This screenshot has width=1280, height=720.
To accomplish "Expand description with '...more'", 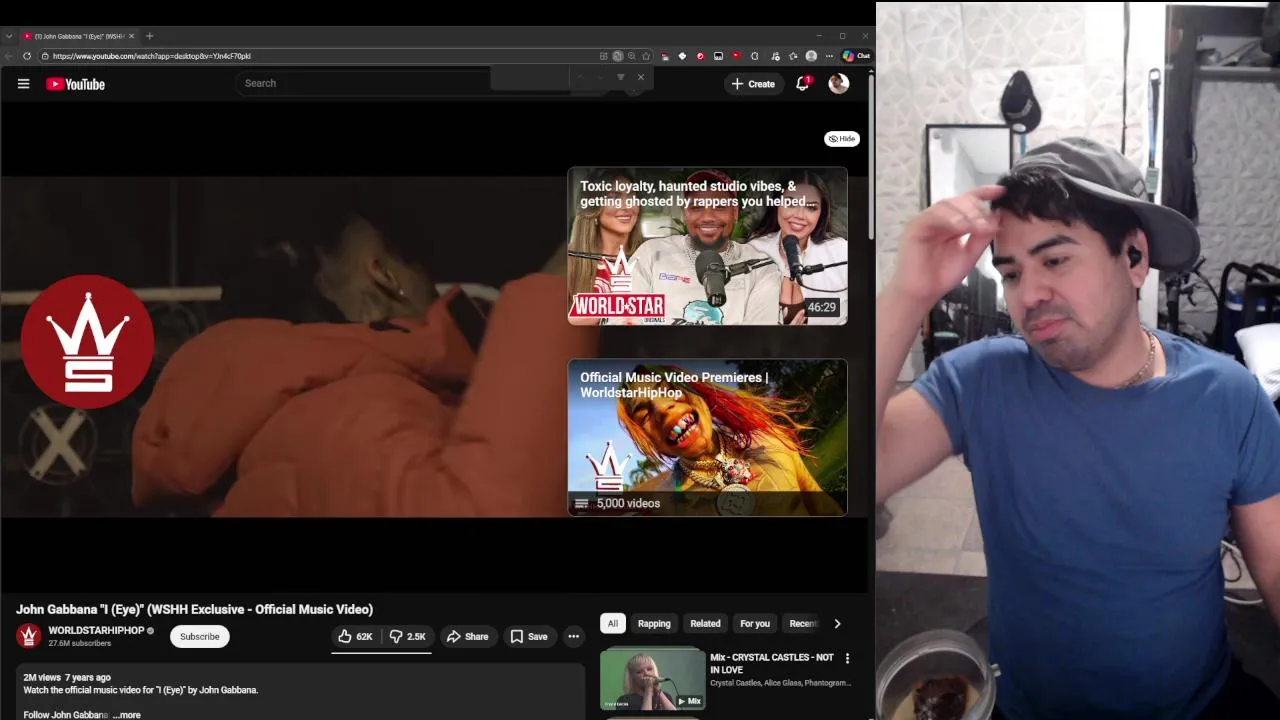I will tap(127, 715).
